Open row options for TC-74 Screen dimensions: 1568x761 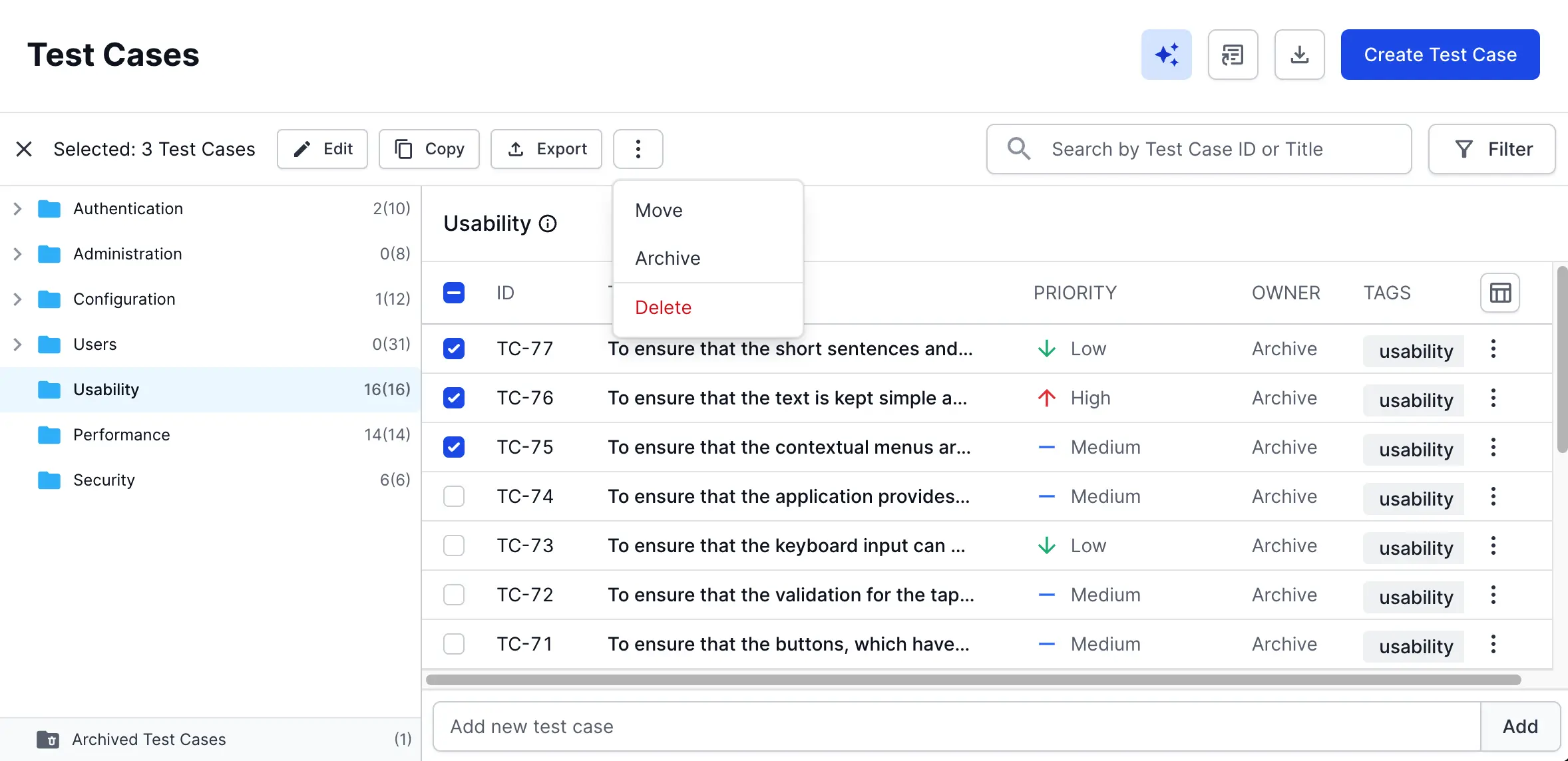click(x=1493, y=496)
